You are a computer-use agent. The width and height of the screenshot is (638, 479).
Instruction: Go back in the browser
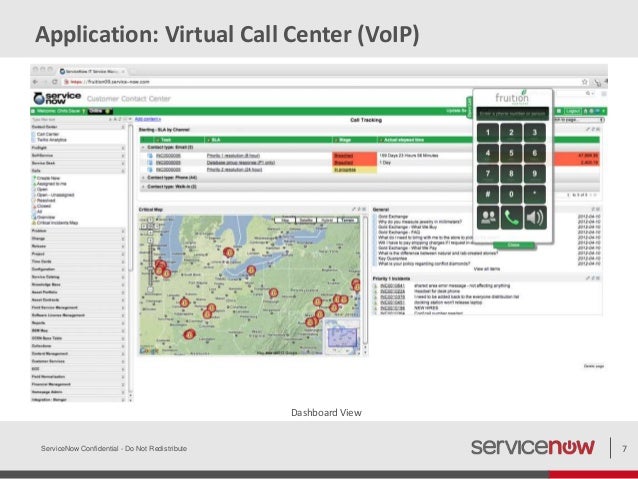click(36, 82)
